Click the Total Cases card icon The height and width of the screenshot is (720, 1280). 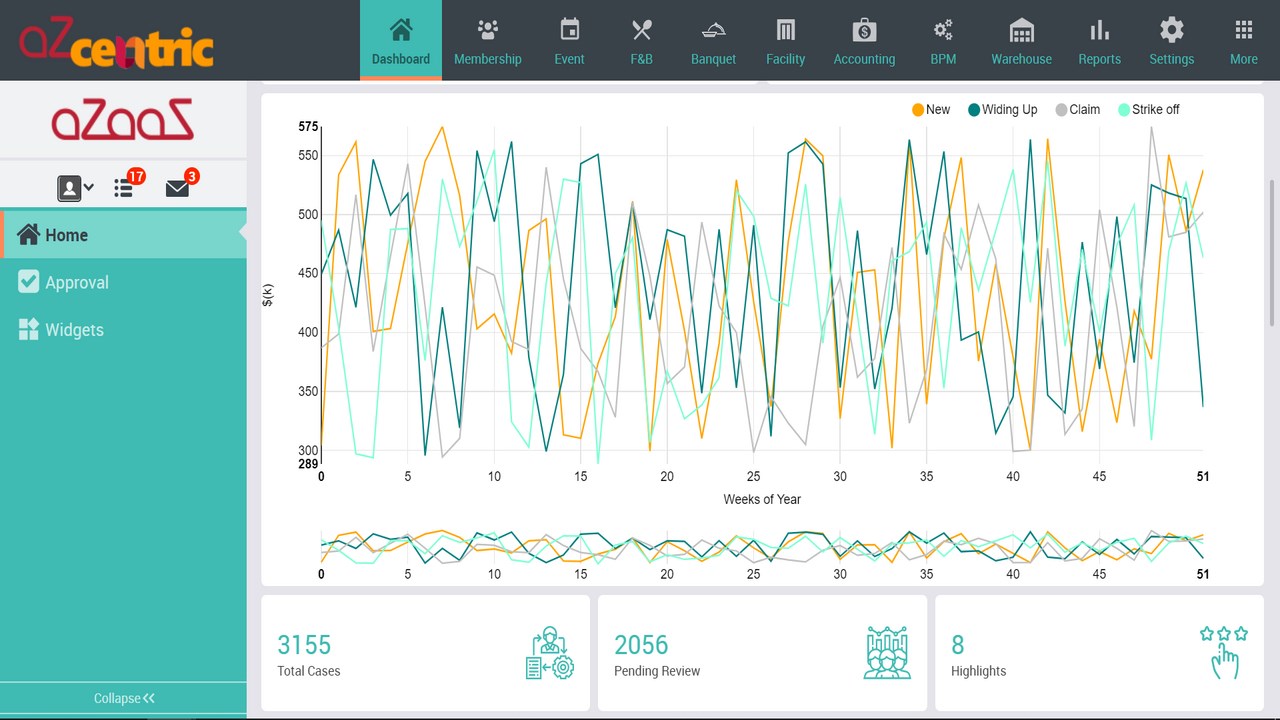549,654
